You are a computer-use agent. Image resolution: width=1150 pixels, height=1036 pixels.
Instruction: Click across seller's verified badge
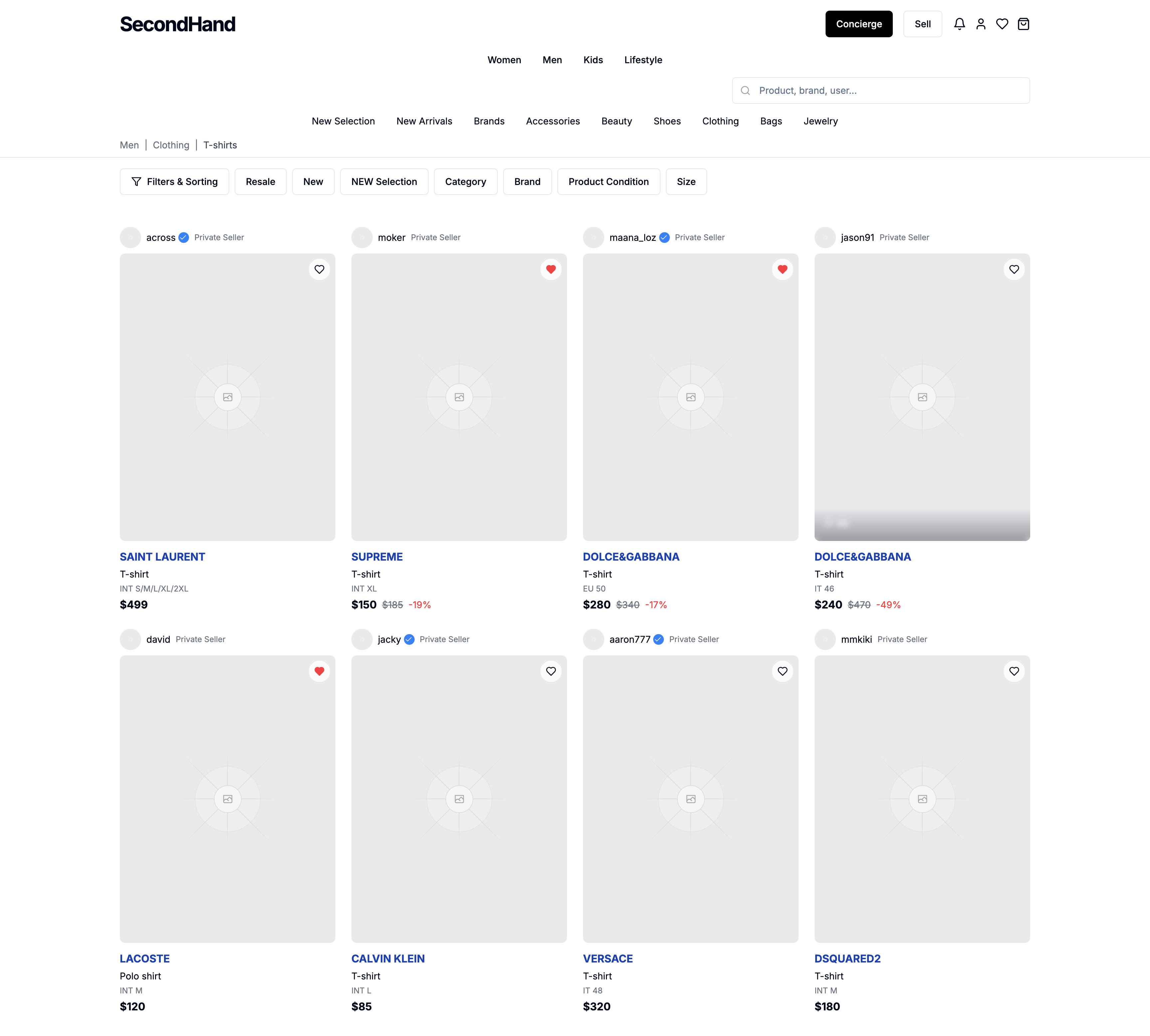[x=183, y=237]
